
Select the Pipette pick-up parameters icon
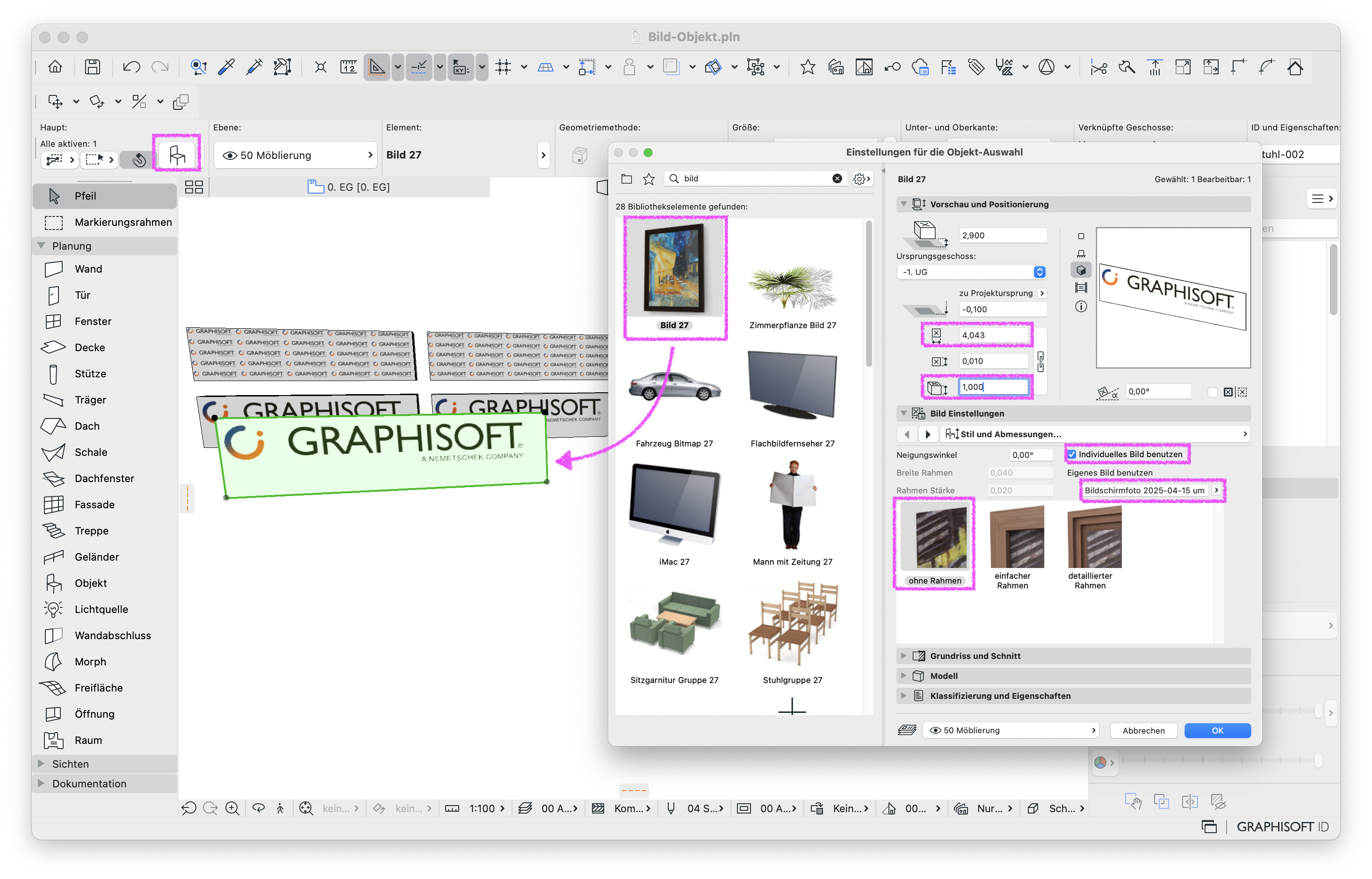pos(227,67)
